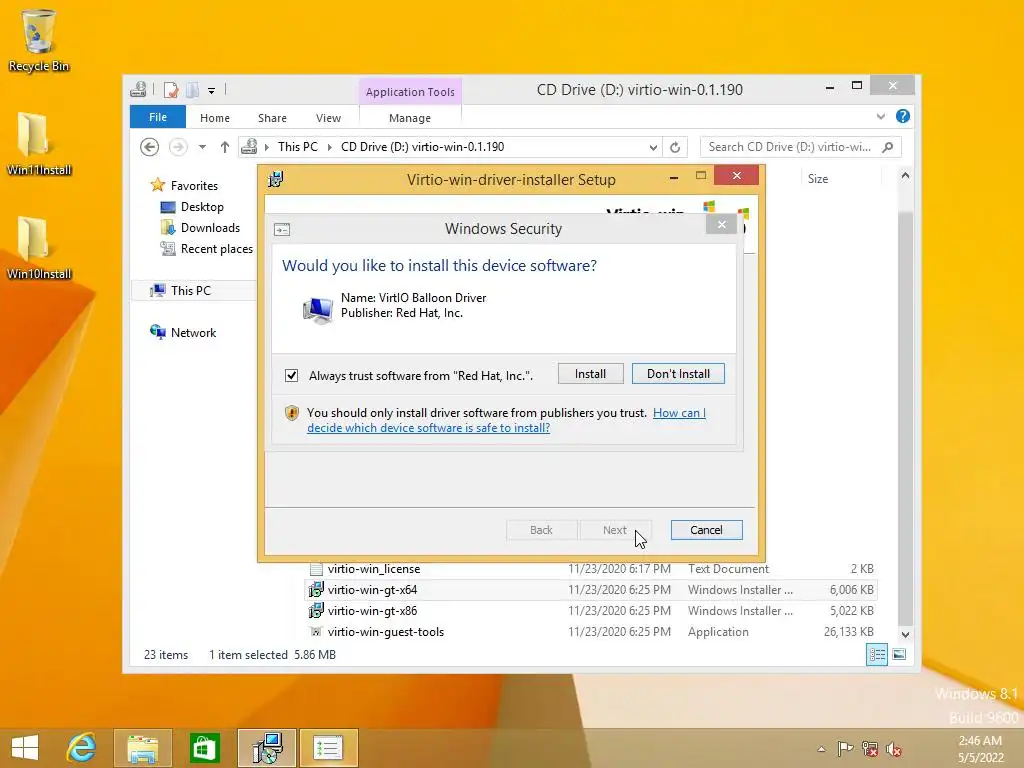
Task: Open the Customize Quick Access Toolbar dropdown
Action: pos(212,91)
